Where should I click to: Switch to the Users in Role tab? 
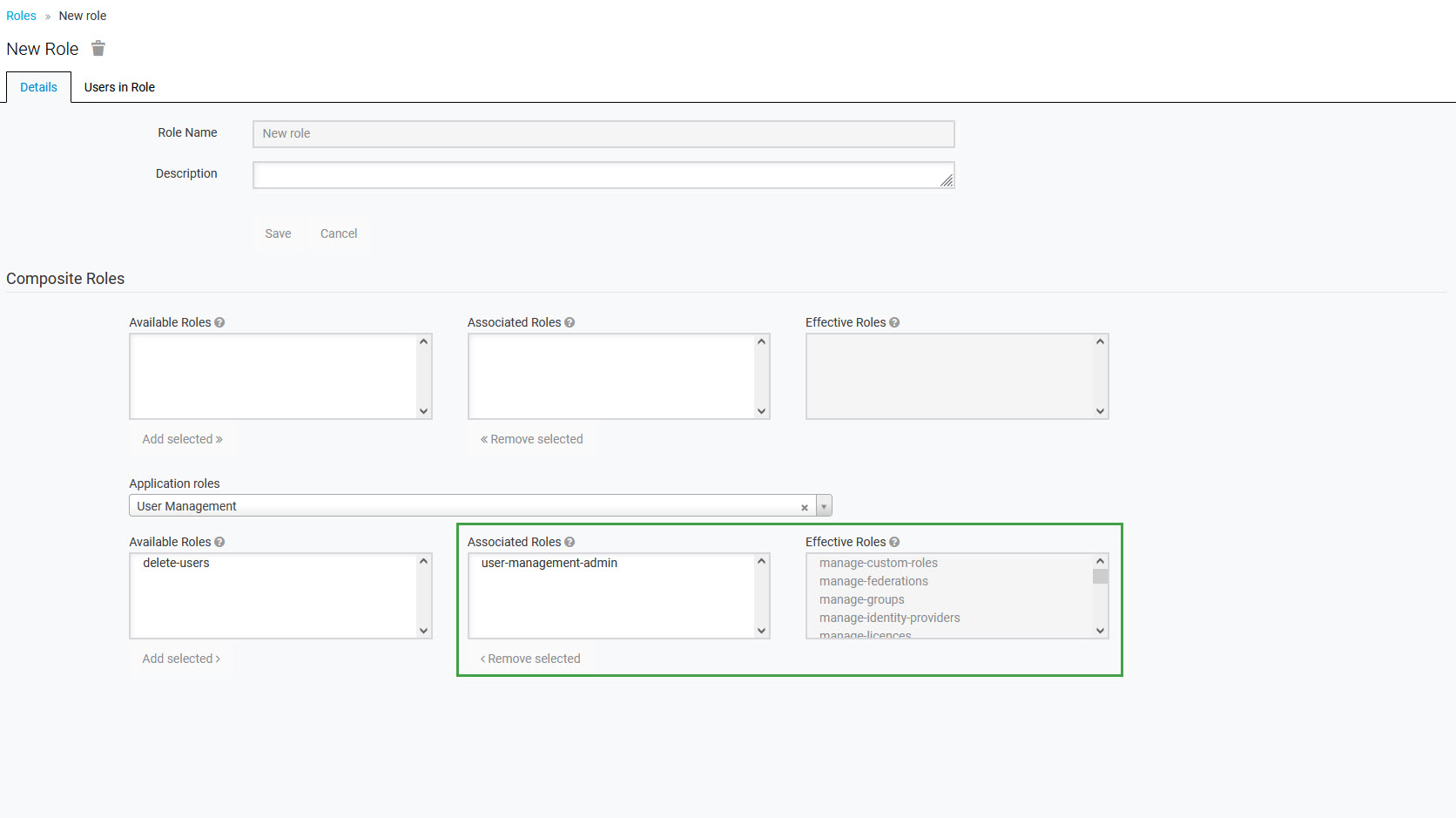(x=119, y=87)
